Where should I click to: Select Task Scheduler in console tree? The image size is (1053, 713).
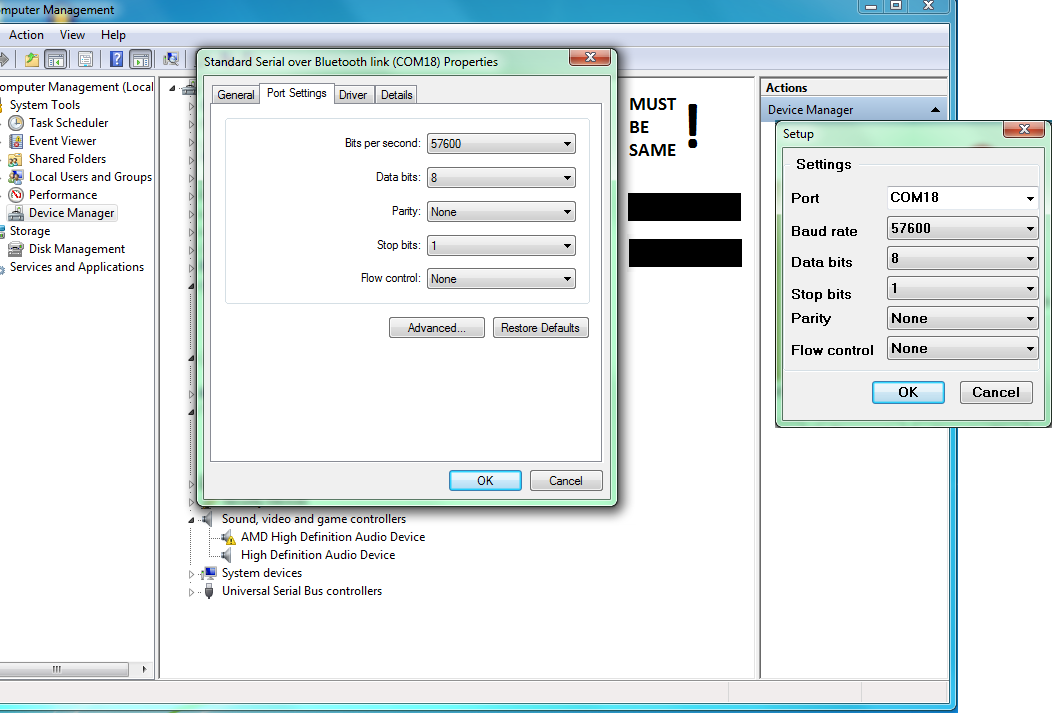tap(68, 123)
